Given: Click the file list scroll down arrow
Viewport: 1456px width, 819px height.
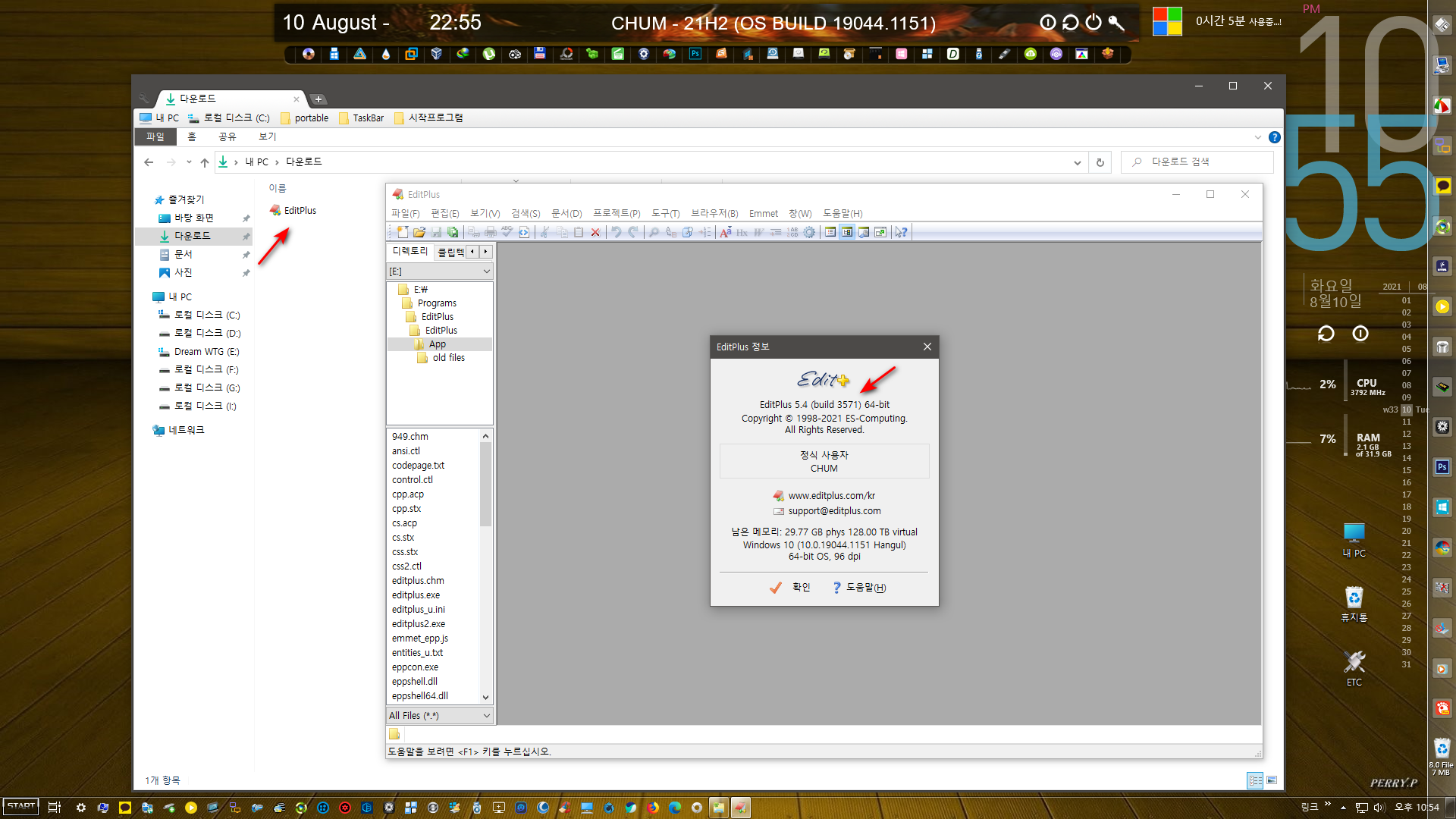Looking at the screenshot, I should (x=485, y=698).
